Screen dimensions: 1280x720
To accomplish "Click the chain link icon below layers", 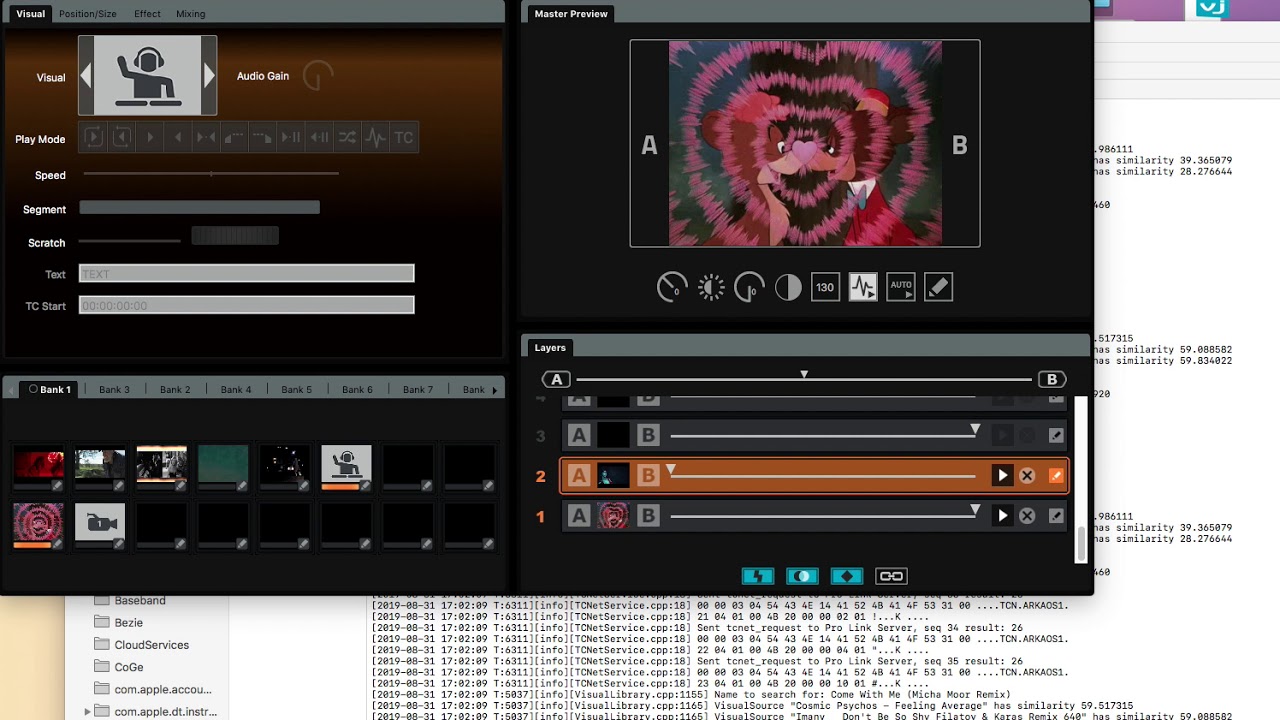I will point(891,576).
